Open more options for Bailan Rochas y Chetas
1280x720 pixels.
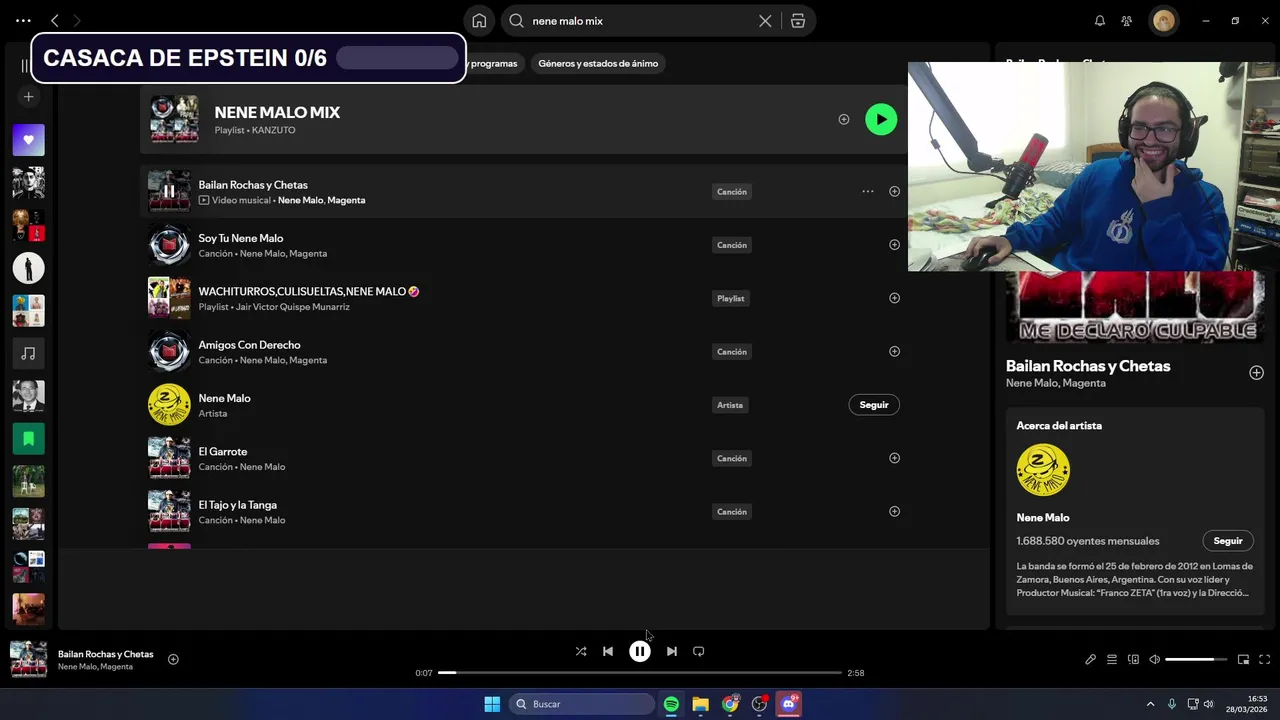pyautogui.click(x=868, y=191)
